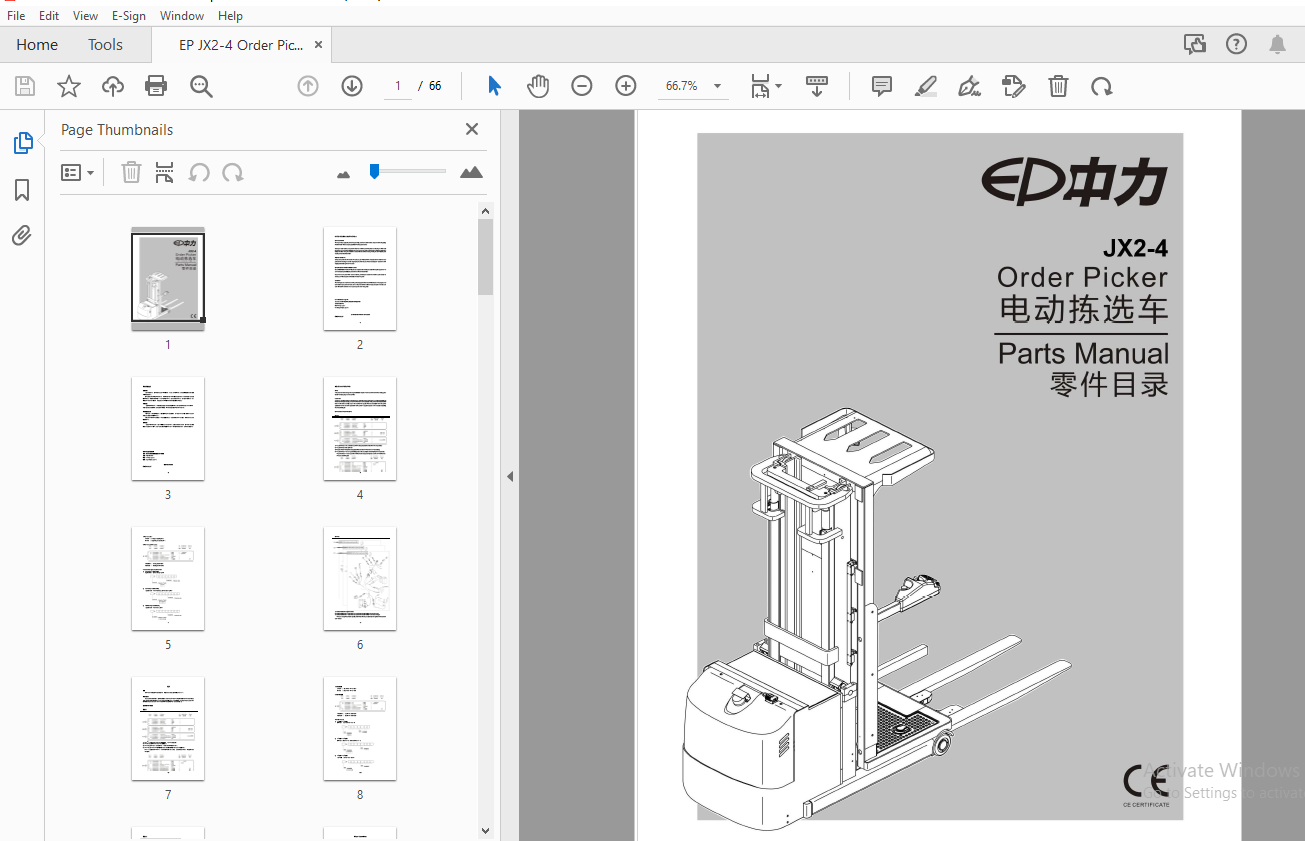
Task: Click the Edit PDF page icon
Action: pyautogui.click(x=1013, y=86)
